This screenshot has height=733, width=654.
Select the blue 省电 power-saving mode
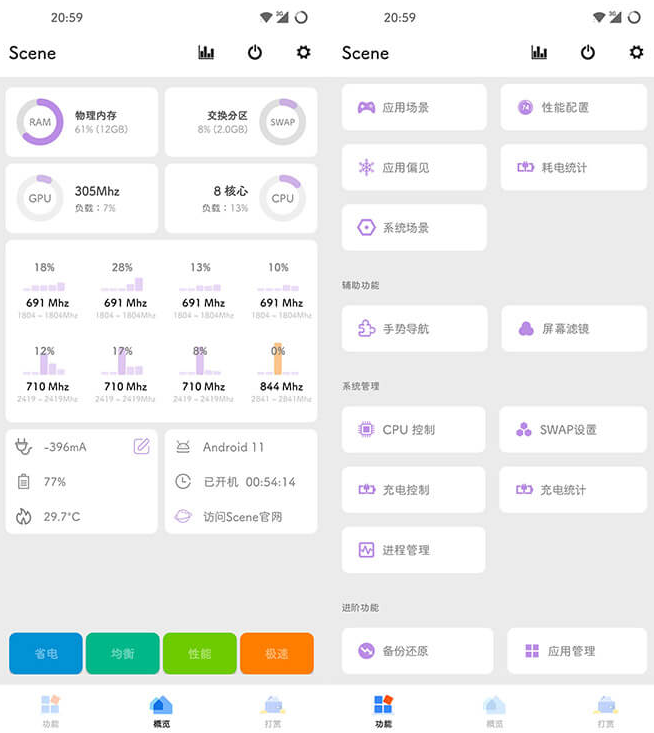(46, 654)
